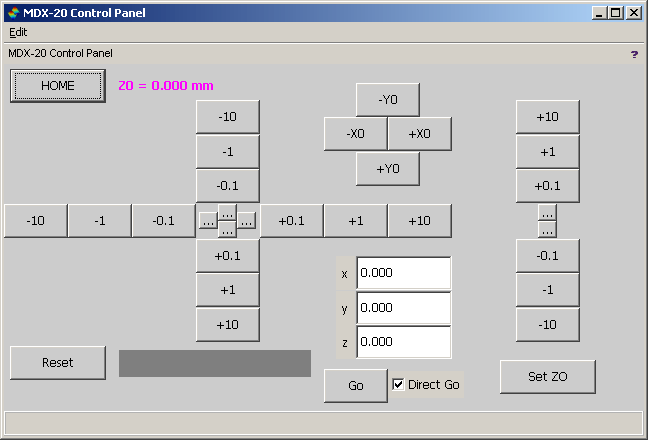Click -0.1 in the center vertical column
The image size is (648, 440).
[x=228, y=186]
